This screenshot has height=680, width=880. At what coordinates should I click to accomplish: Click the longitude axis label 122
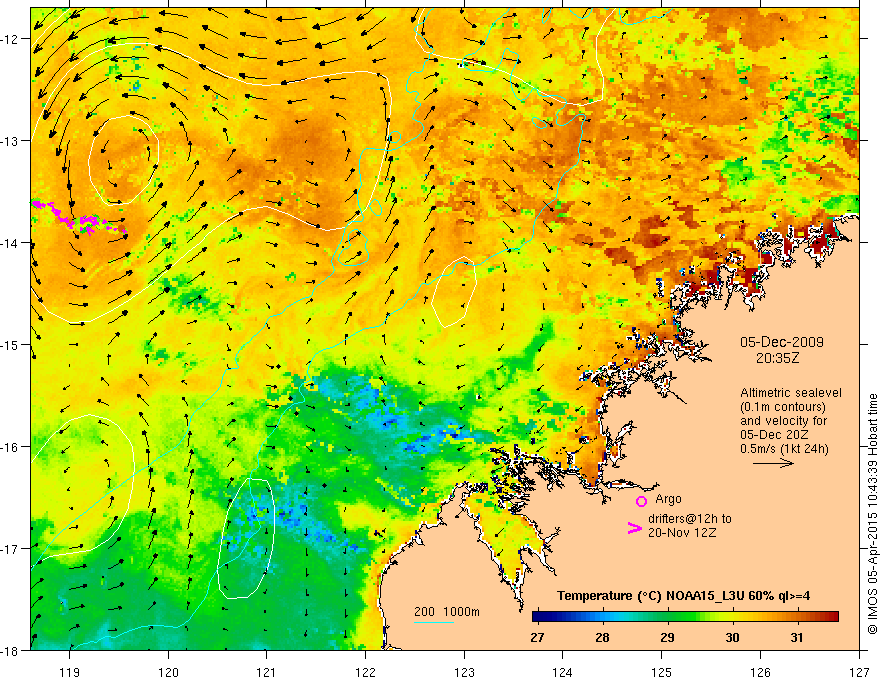click(365, 672)
